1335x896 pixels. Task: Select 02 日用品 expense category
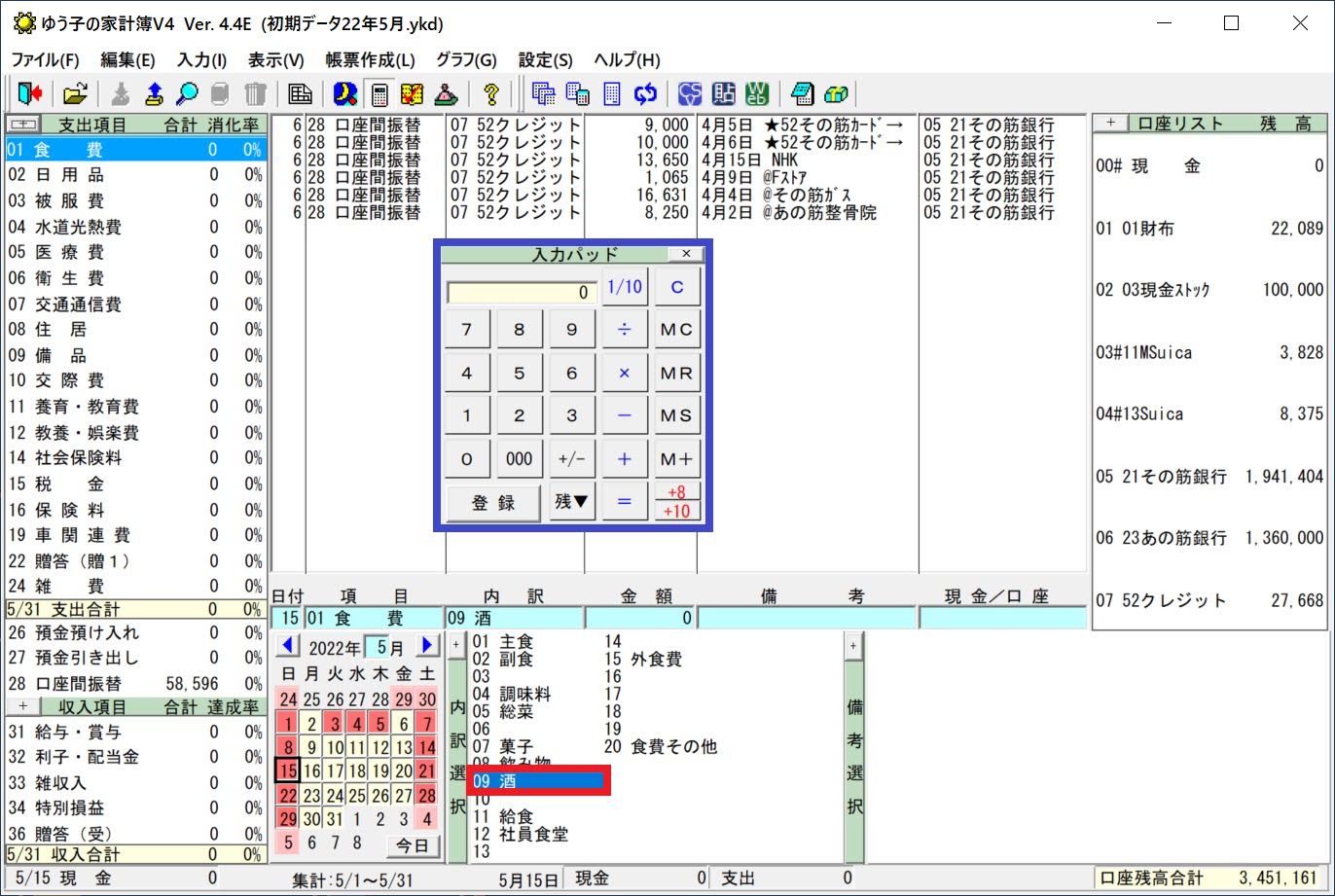134,176
